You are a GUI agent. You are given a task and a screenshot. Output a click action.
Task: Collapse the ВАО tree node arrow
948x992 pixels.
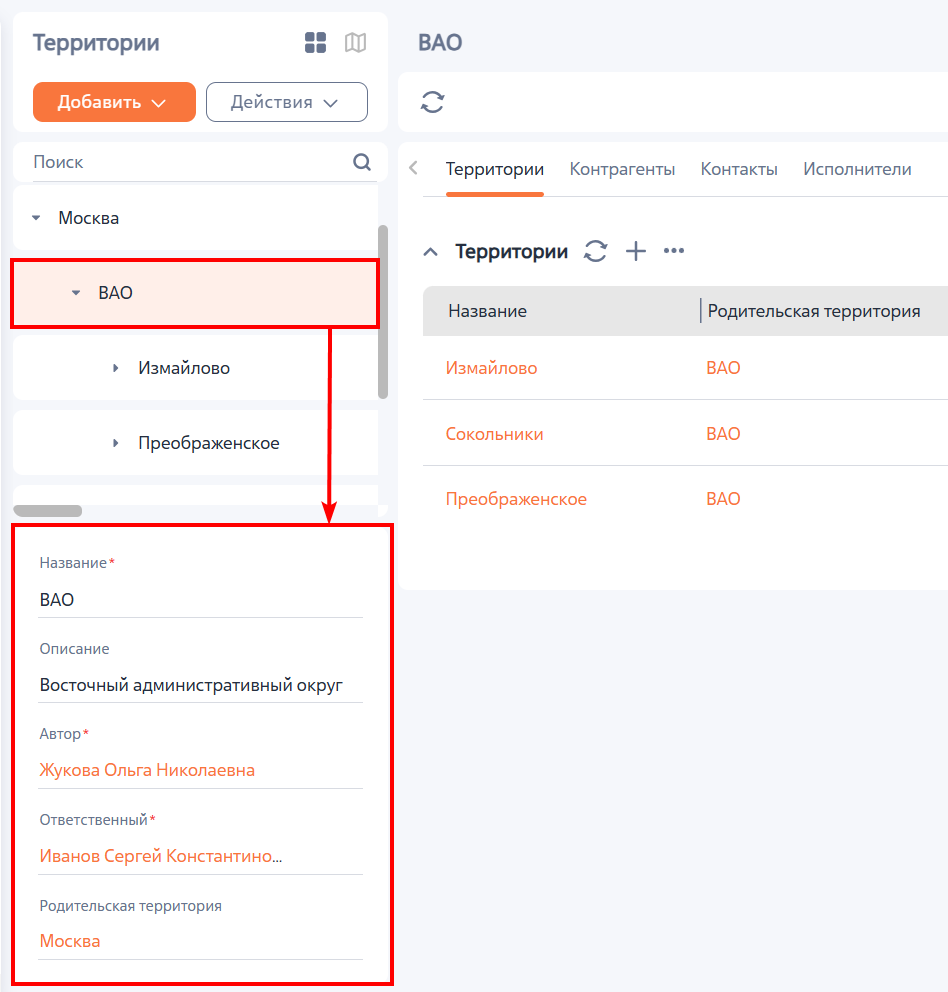pyautogui.click(x=76, y=293)
